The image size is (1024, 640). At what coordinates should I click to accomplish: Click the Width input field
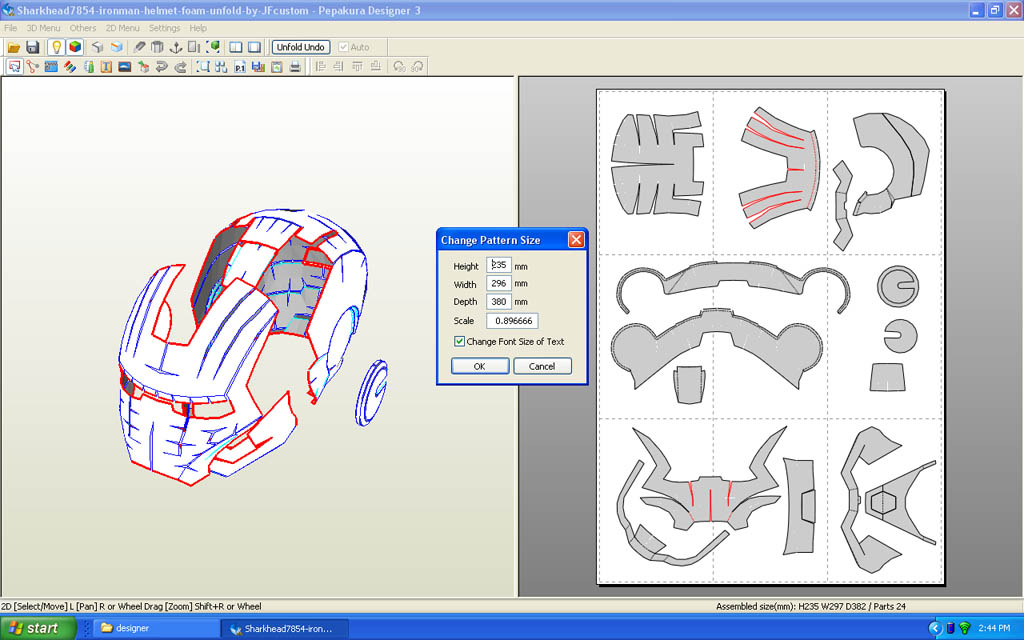(x=499, y=283)
